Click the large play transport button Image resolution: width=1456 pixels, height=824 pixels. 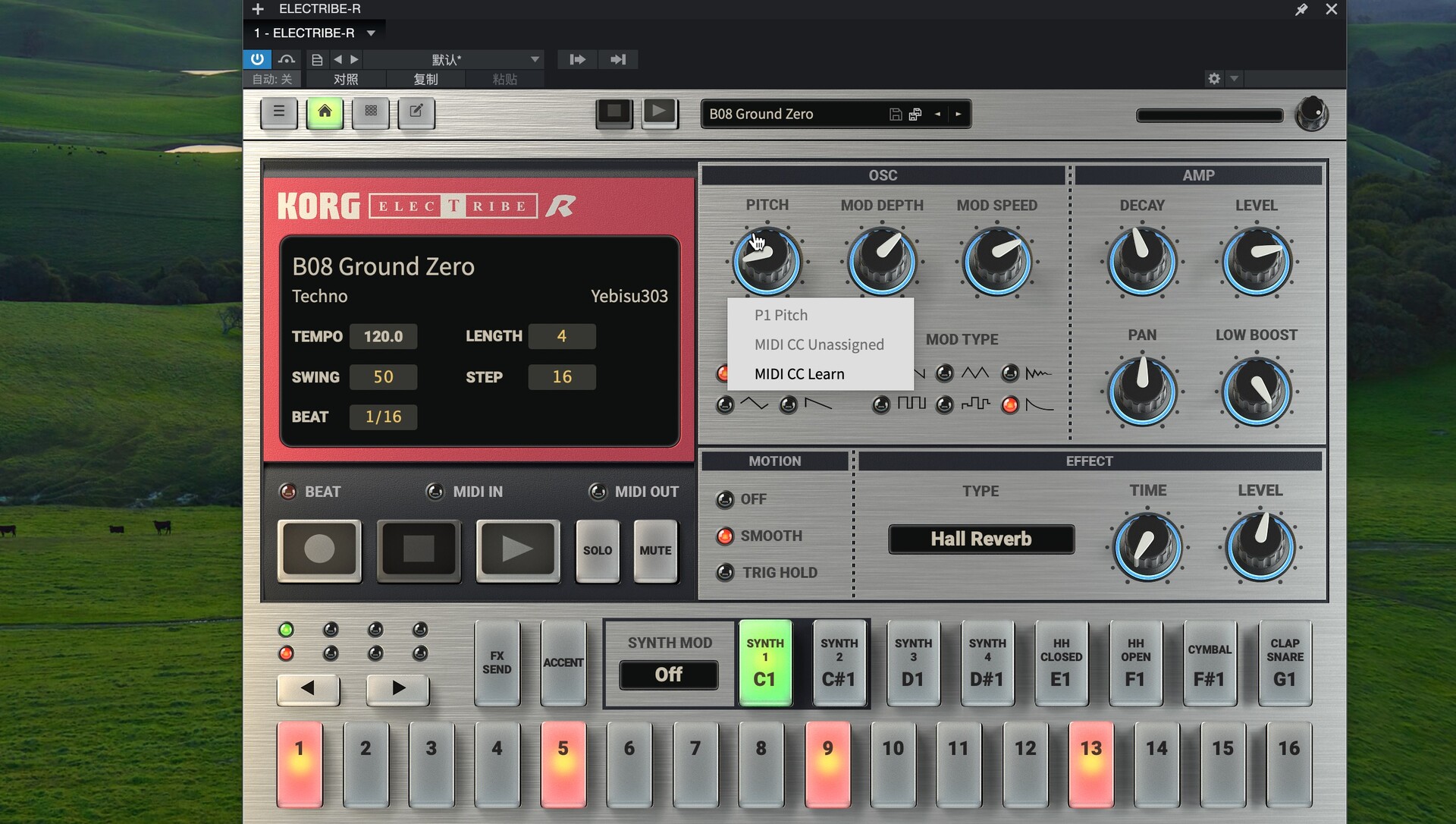[x=518, y=549]
